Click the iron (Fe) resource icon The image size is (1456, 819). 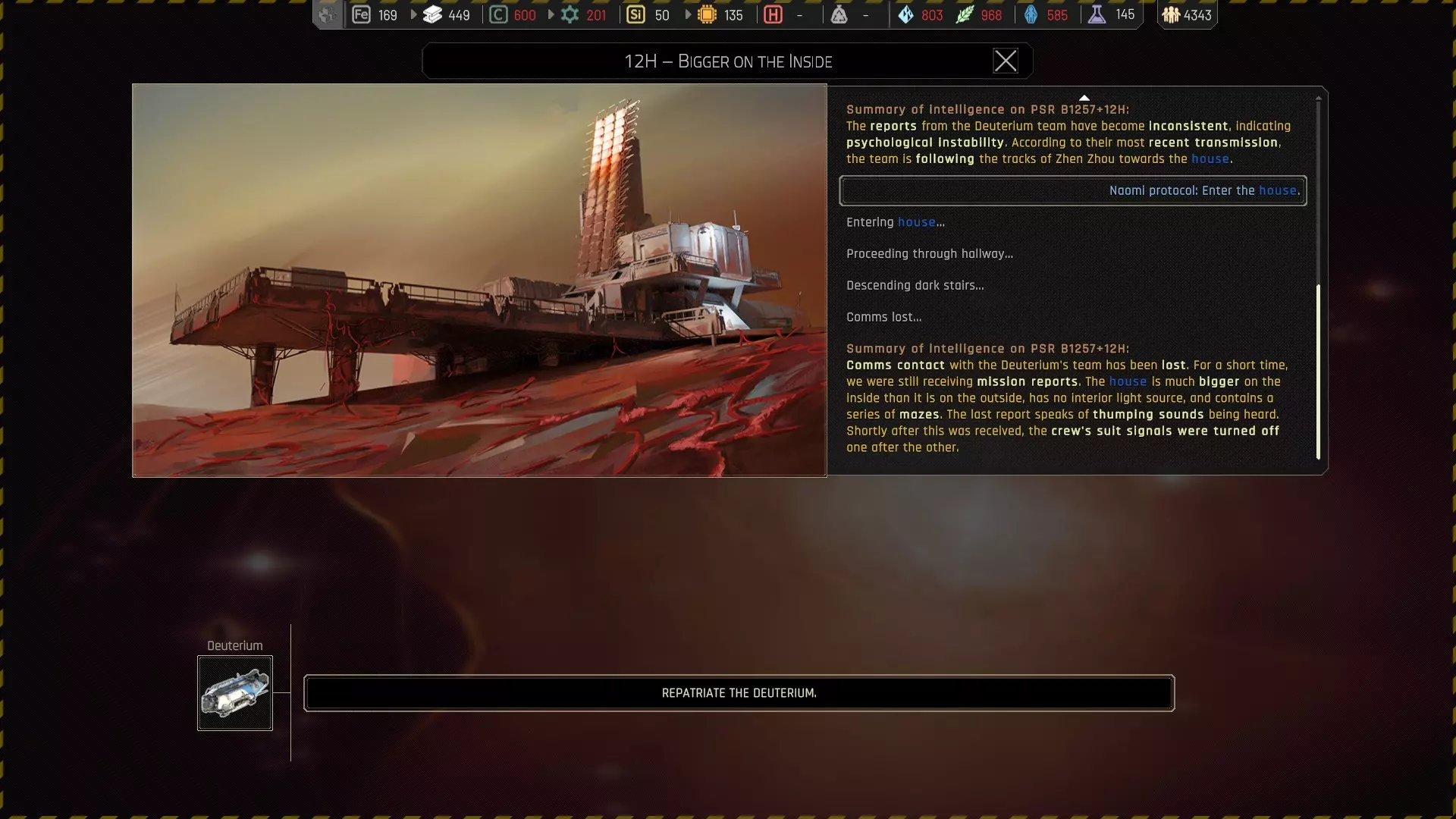click(361, 14)
